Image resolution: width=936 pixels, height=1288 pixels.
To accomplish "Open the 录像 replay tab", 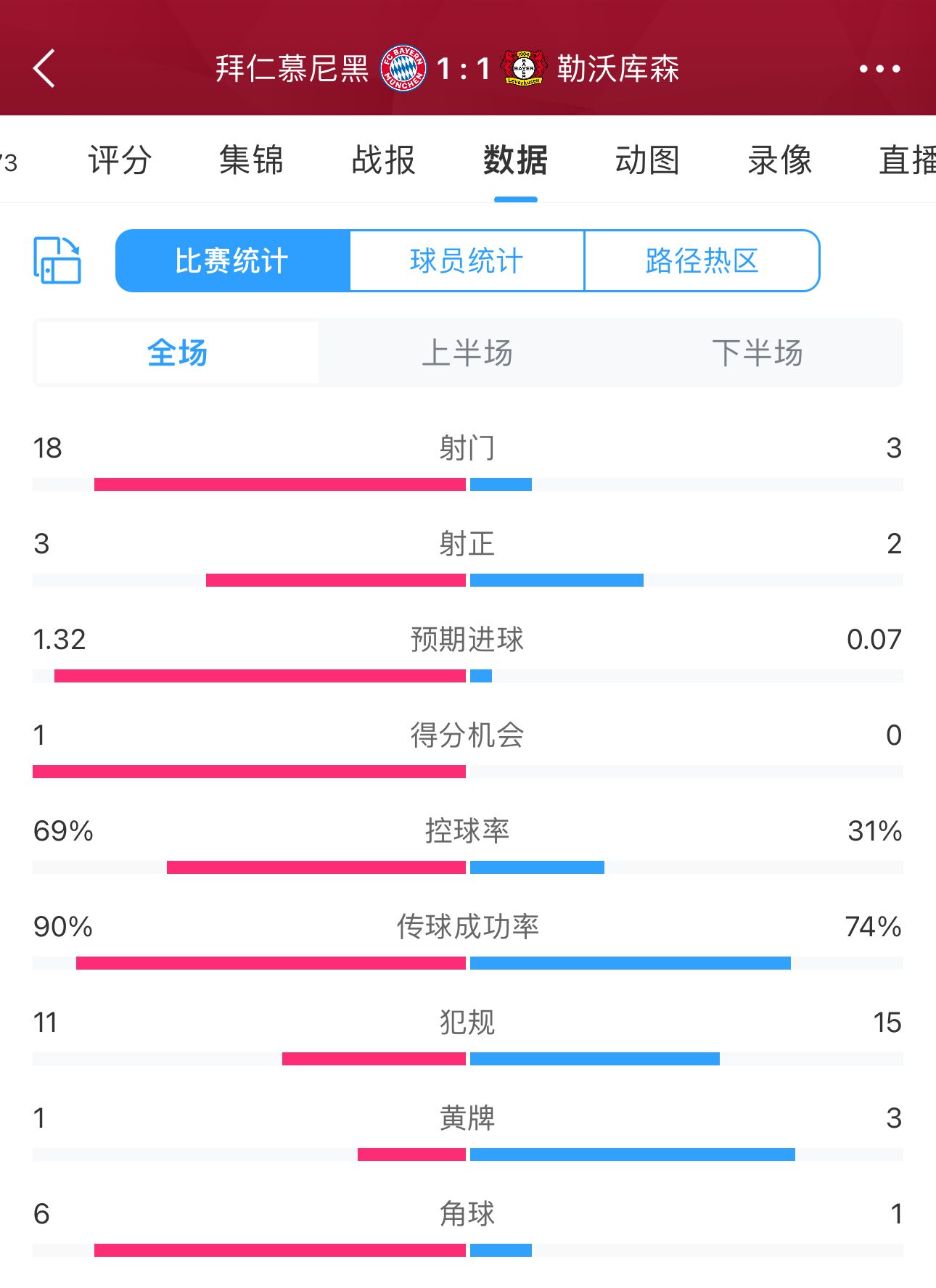I will pos(780,160).
